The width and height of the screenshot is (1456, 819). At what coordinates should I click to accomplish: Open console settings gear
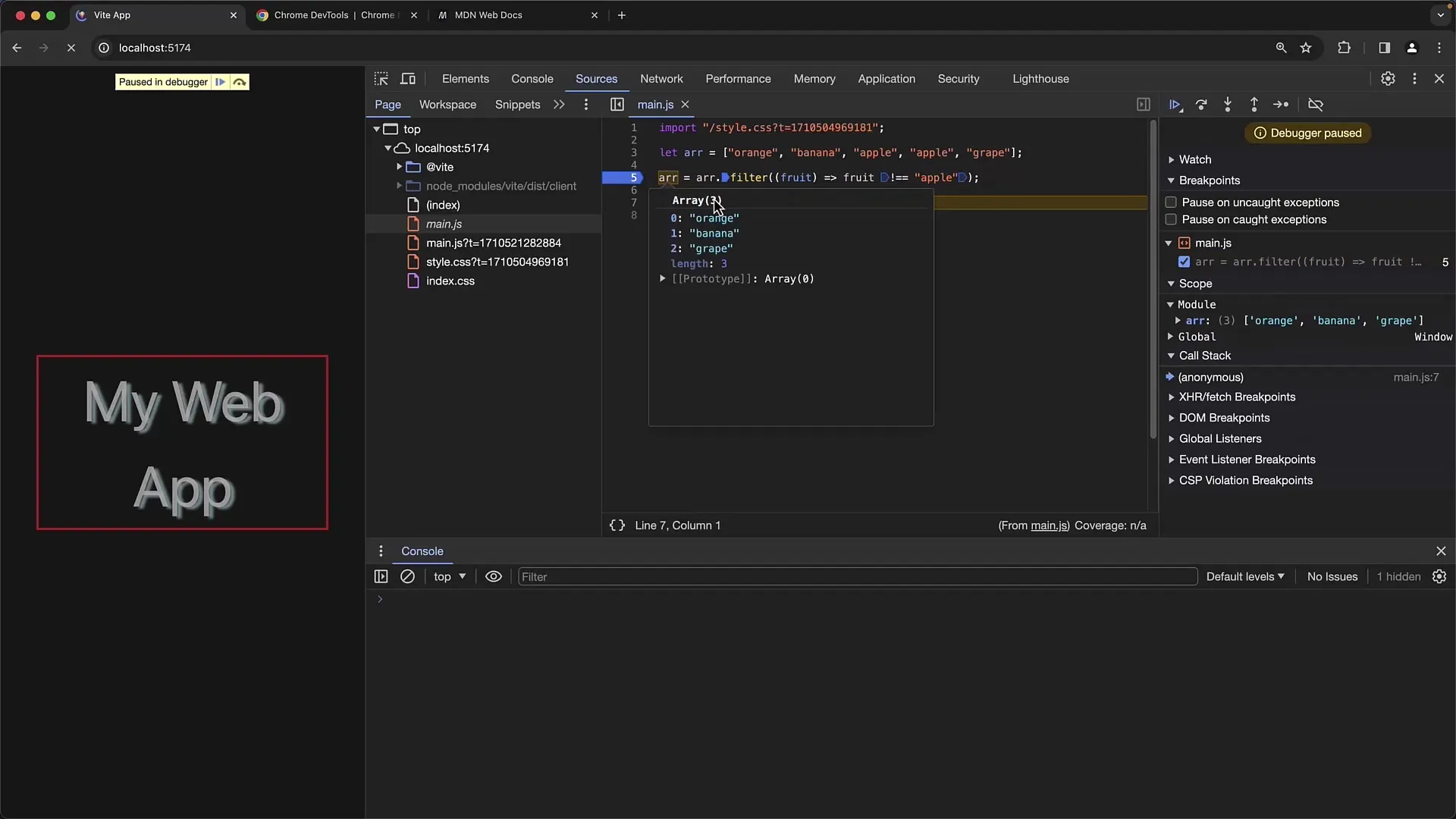tap(1439, 577)
